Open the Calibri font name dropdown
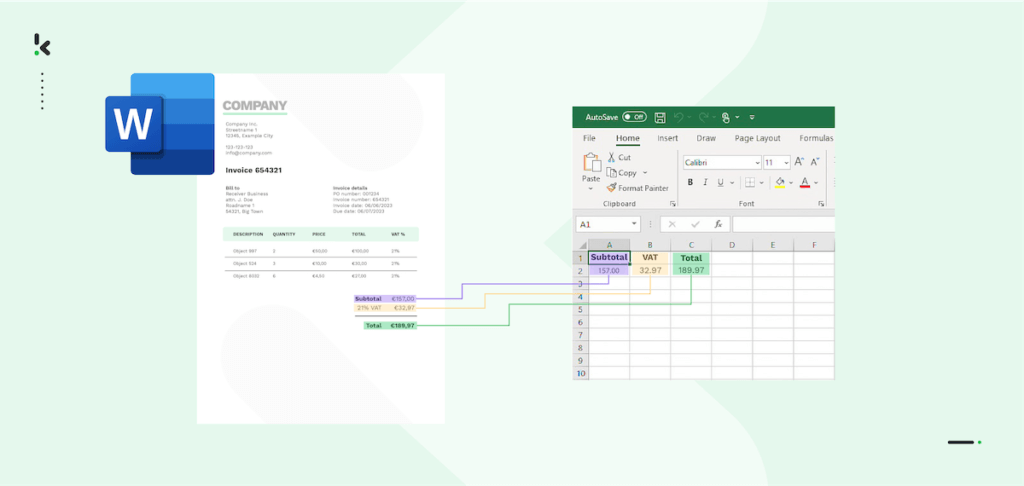Viewport: 1024px width, 486px height. pyautogui.click(x=756, y=162)
